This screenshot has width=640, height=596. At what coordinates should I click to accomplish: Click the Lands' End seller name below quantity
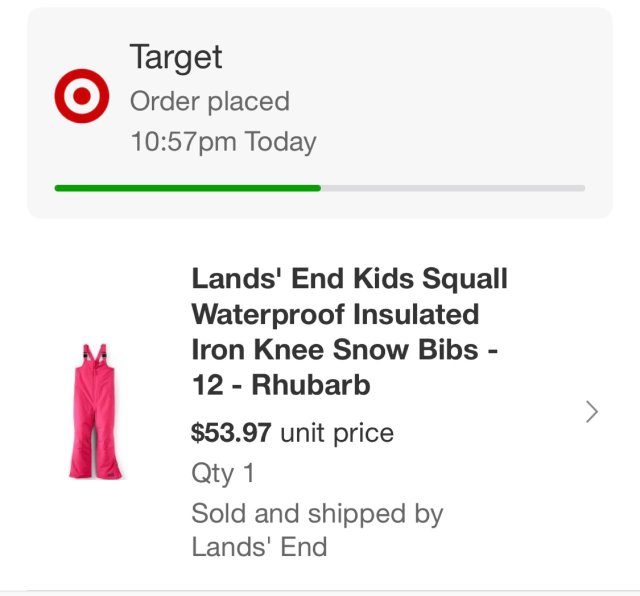pyautogui.click(x=259, y=547)
